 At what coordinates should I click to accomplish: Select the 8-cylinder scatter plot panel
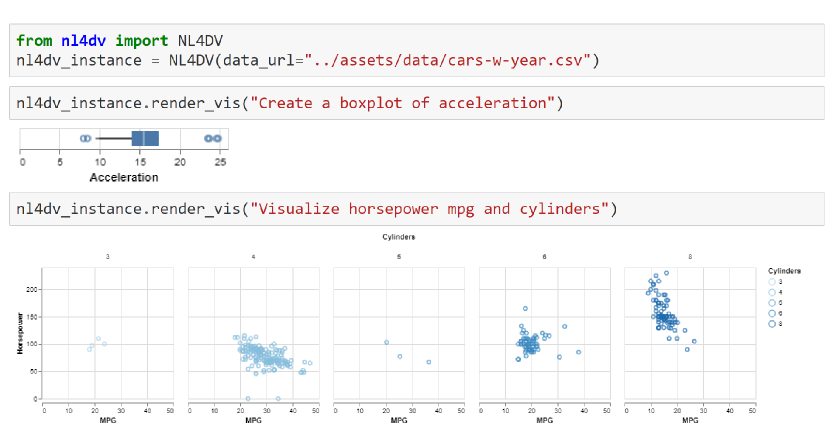(690, 334)
